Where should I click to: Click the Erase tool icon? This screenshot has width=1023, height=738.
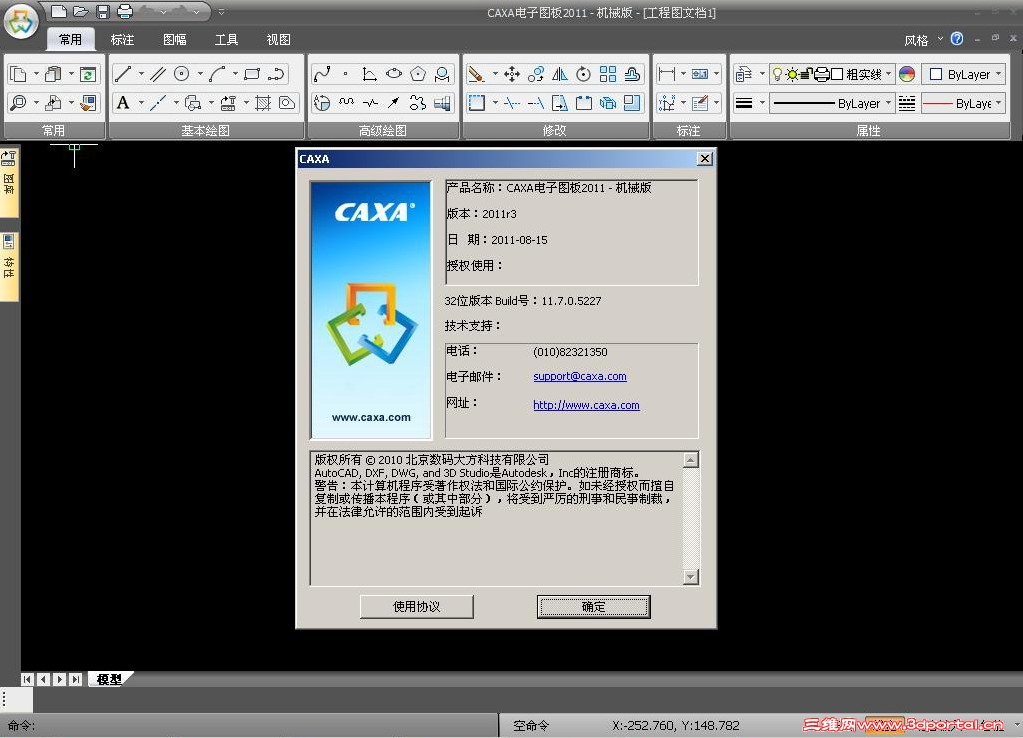pos(476,74)
